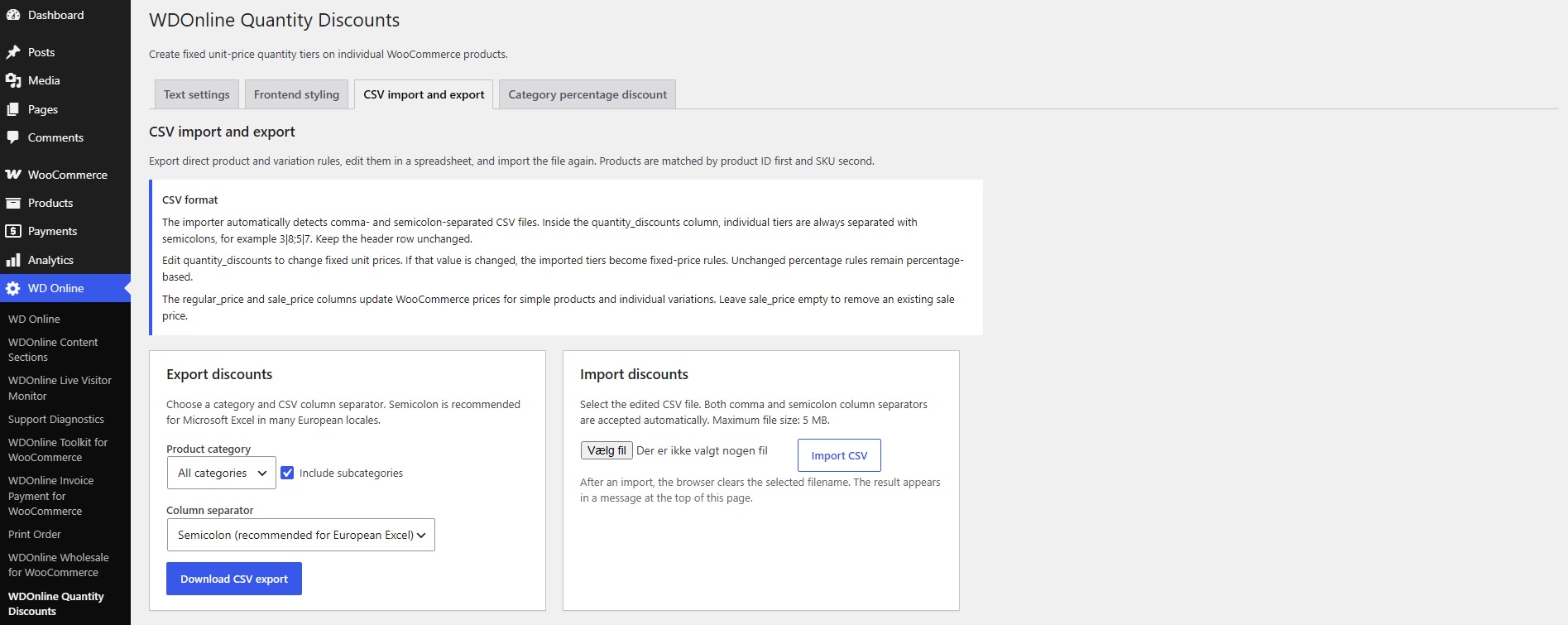Open the Category percentage discount tab
This screenshot has width=1568, height=625.
(587, 94)
